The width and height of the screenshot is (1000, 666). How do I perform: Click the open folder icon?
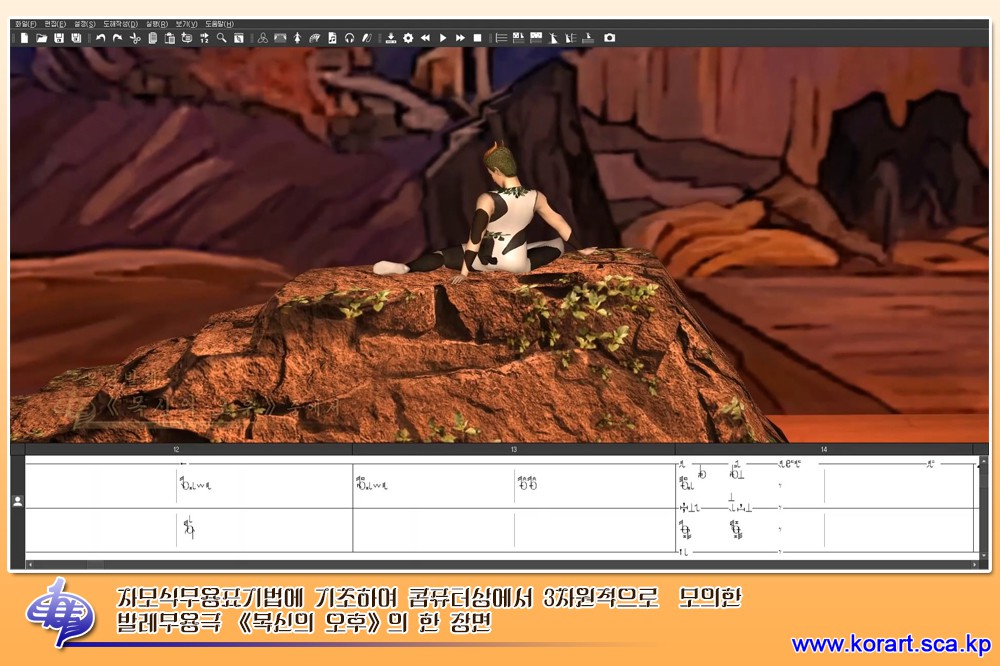(41, 38)
